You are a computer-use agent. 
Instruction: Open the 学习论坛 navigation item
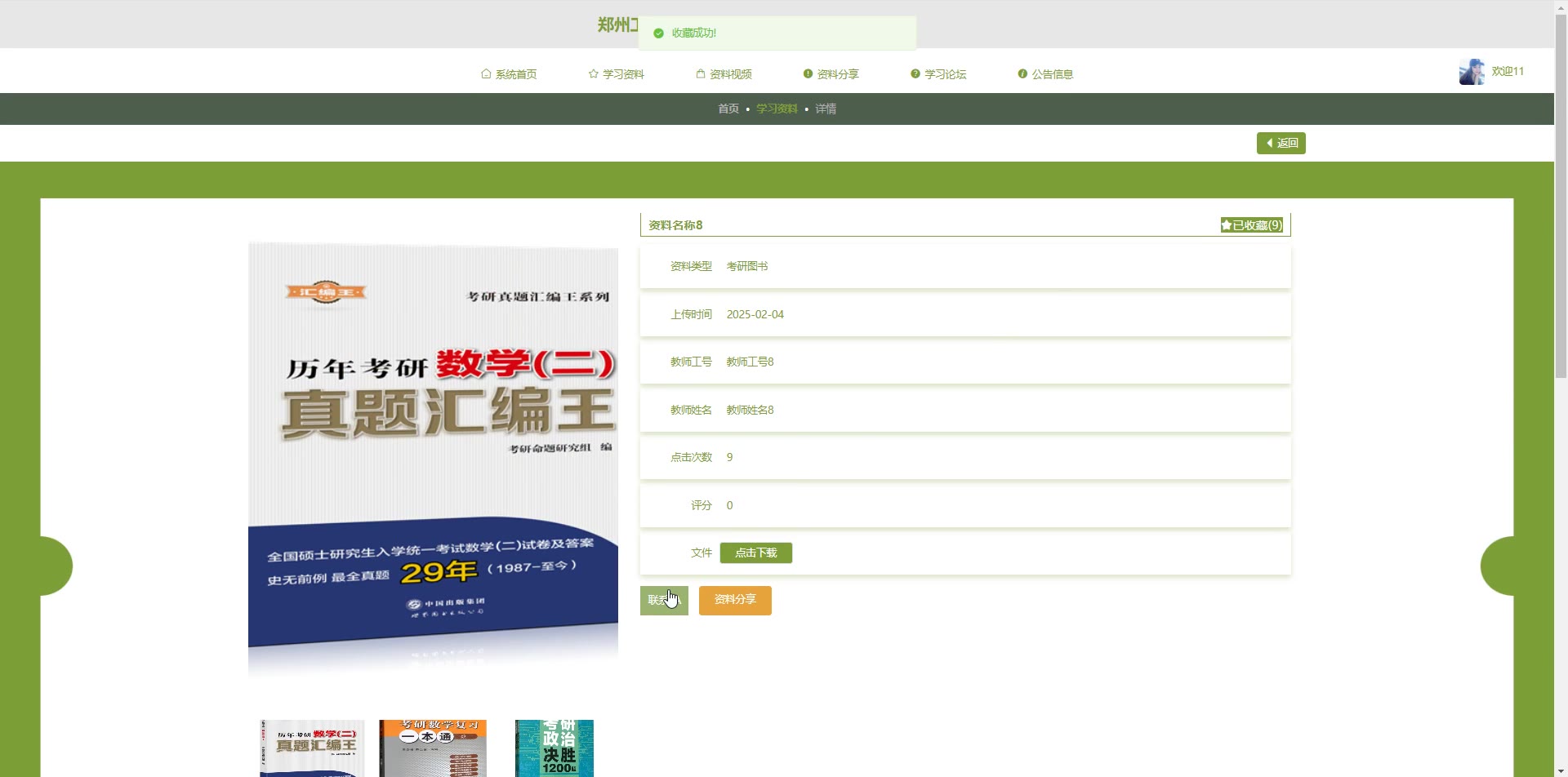pyautogui.click(x=938, y=74)
